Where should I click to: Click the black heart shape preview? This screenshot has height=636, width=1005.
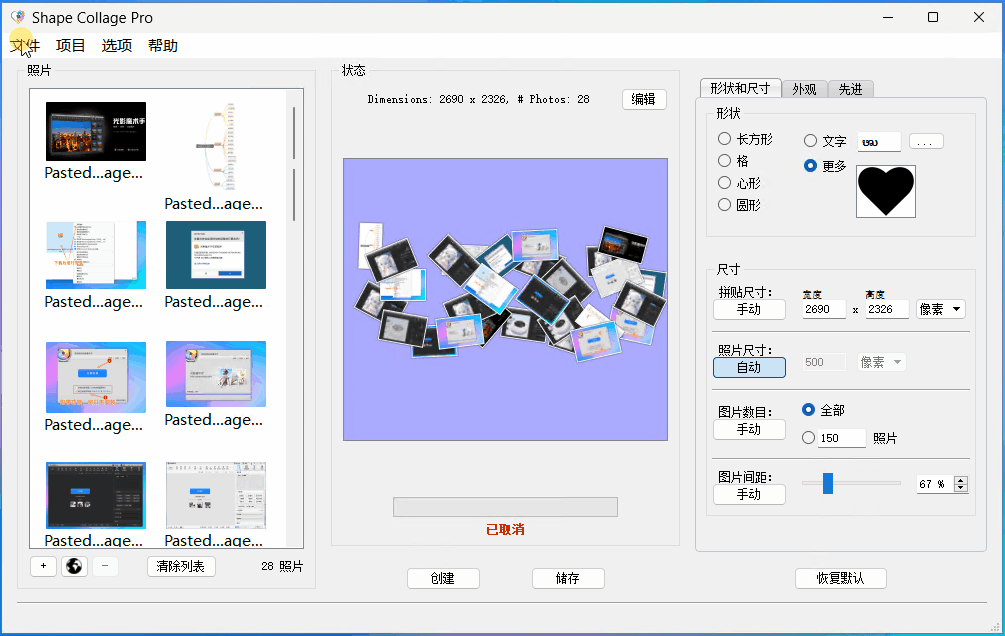tap(886, 191)
